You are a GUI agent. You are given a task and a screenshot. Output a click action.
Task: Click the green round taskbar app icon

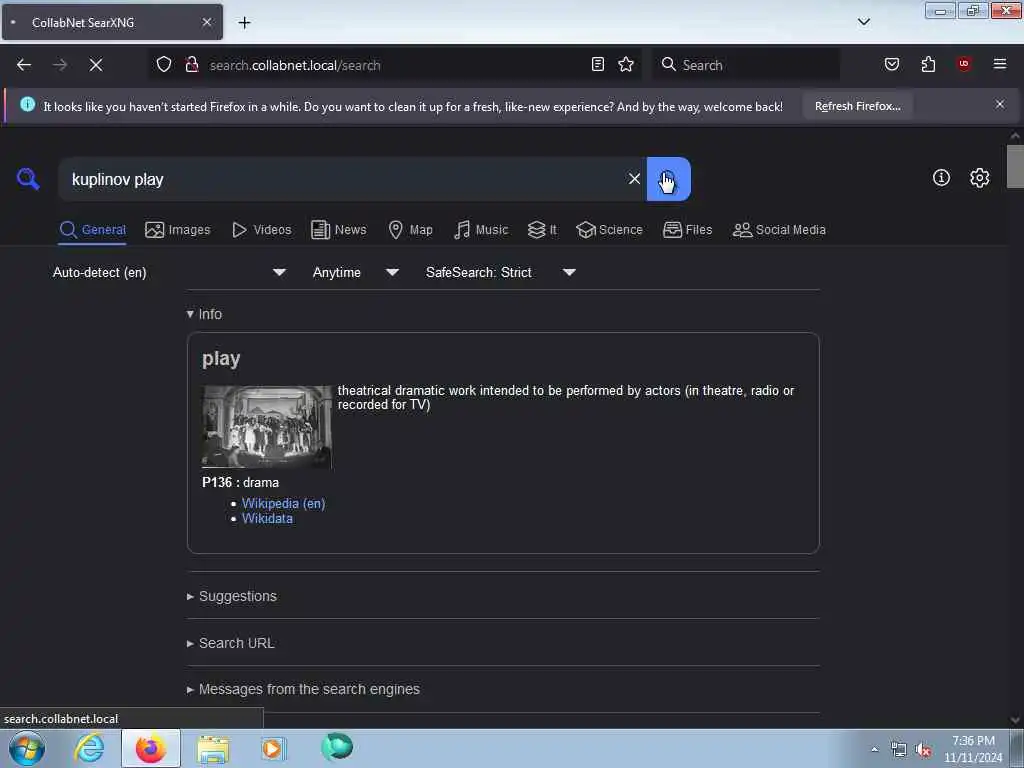(x=337, y=747)
